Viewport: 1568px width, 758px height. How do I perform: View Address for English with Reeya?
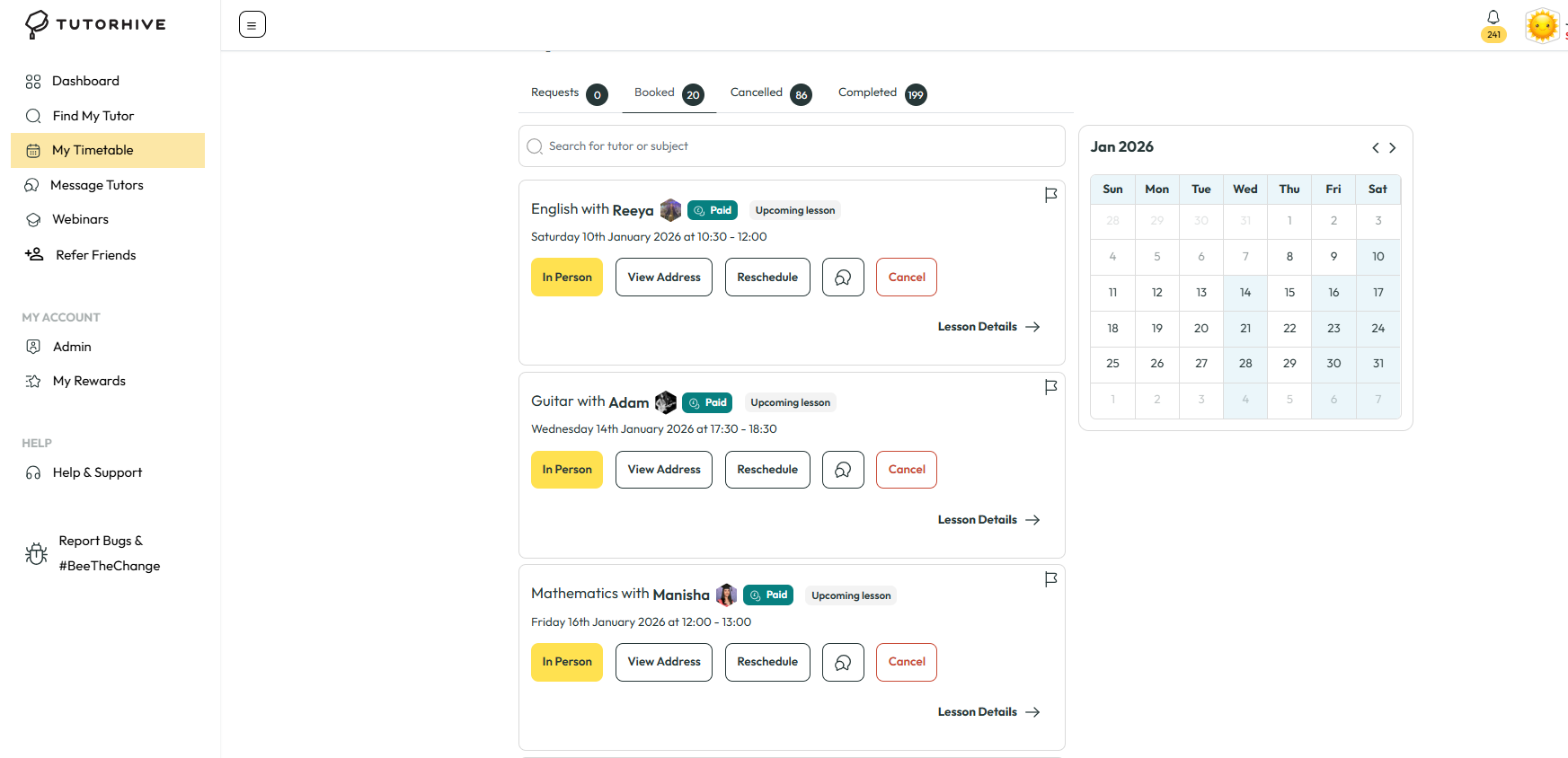point(664,278)
